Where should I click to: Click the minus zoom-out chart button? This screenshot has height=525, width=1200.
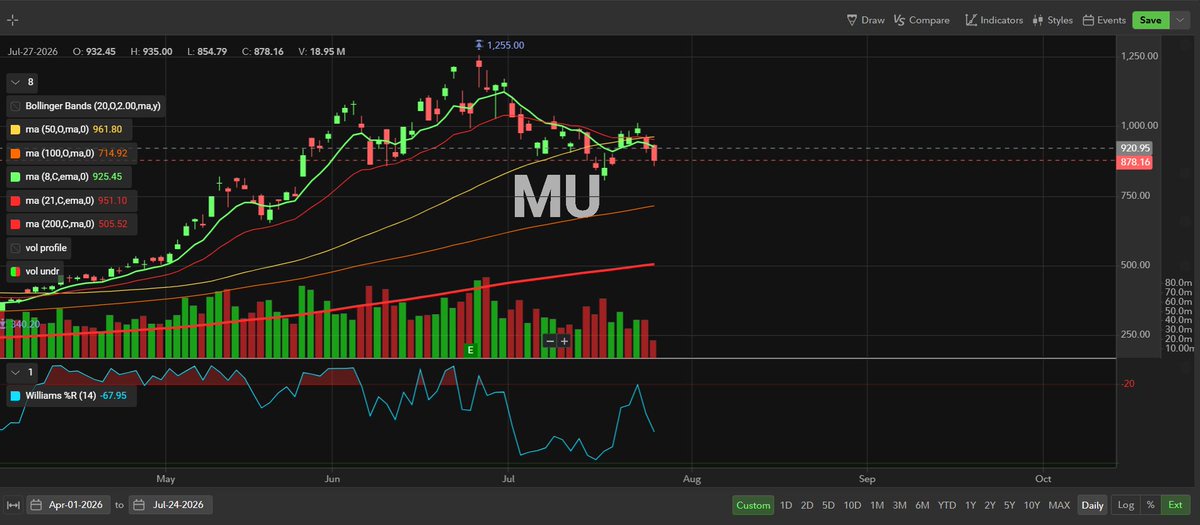coord(549,341)
